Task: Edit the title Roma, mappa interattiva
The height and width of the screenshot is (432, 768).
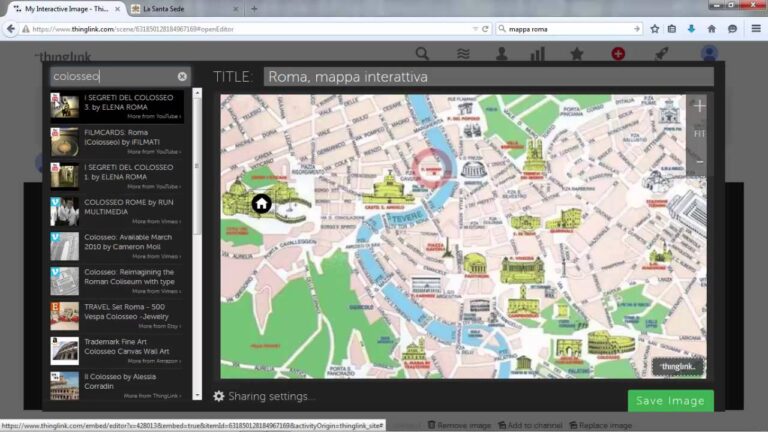Action: point(488,77)
